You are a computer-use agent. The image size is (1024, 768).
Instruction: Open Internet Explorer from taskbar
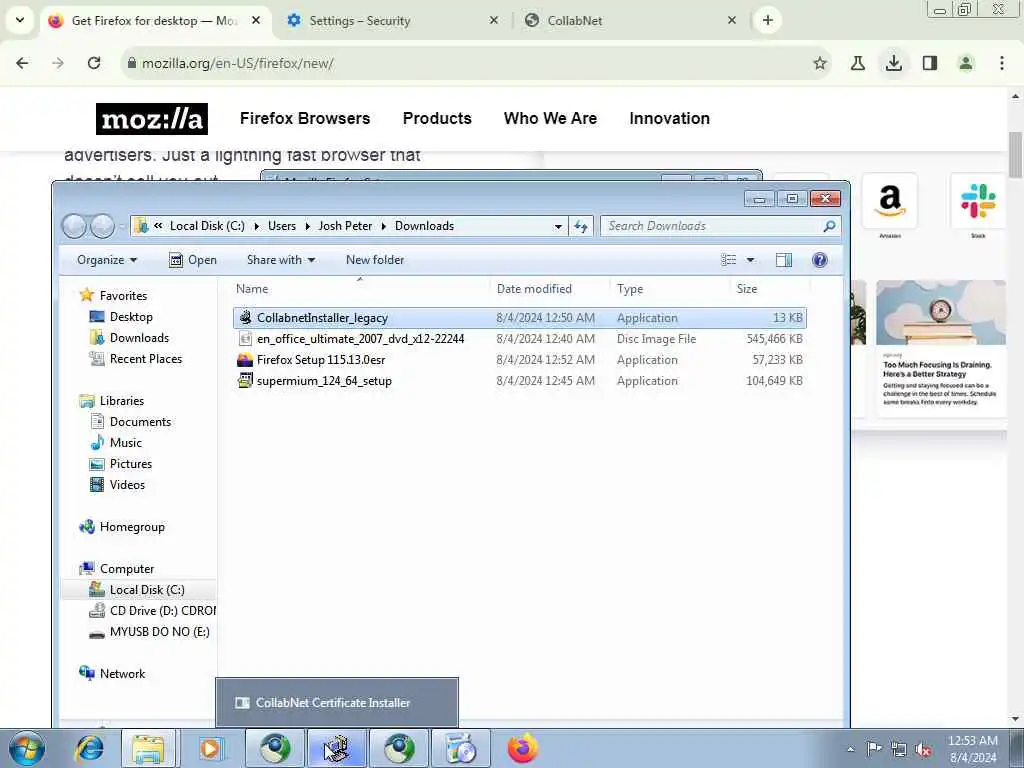pos(89,749)
